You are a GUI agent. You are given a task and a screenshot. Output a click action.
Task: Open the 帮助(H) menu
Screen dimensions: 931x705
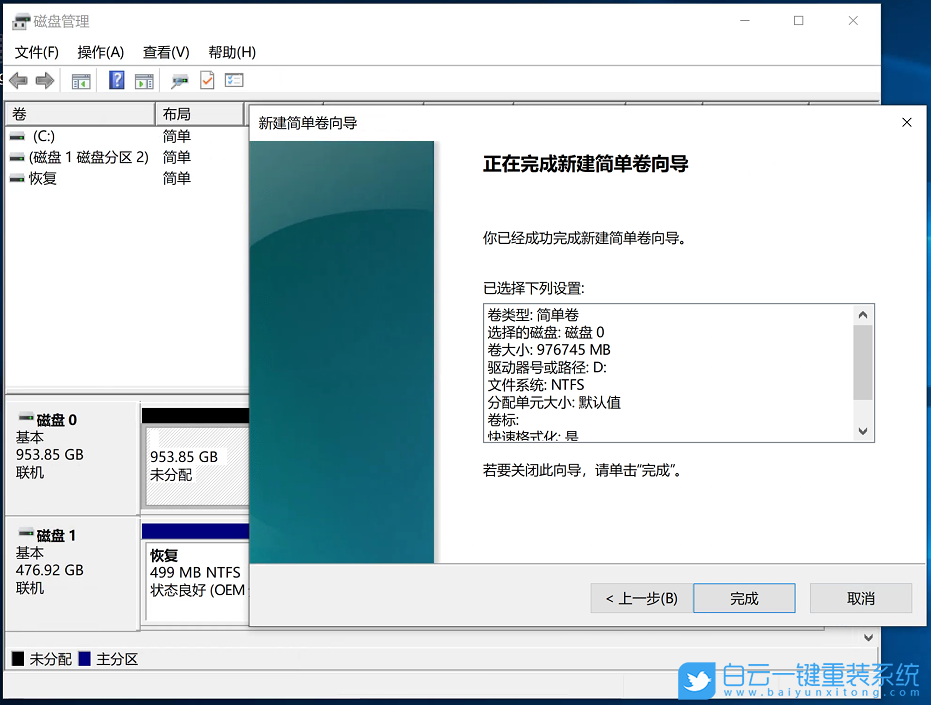[231, 52]
